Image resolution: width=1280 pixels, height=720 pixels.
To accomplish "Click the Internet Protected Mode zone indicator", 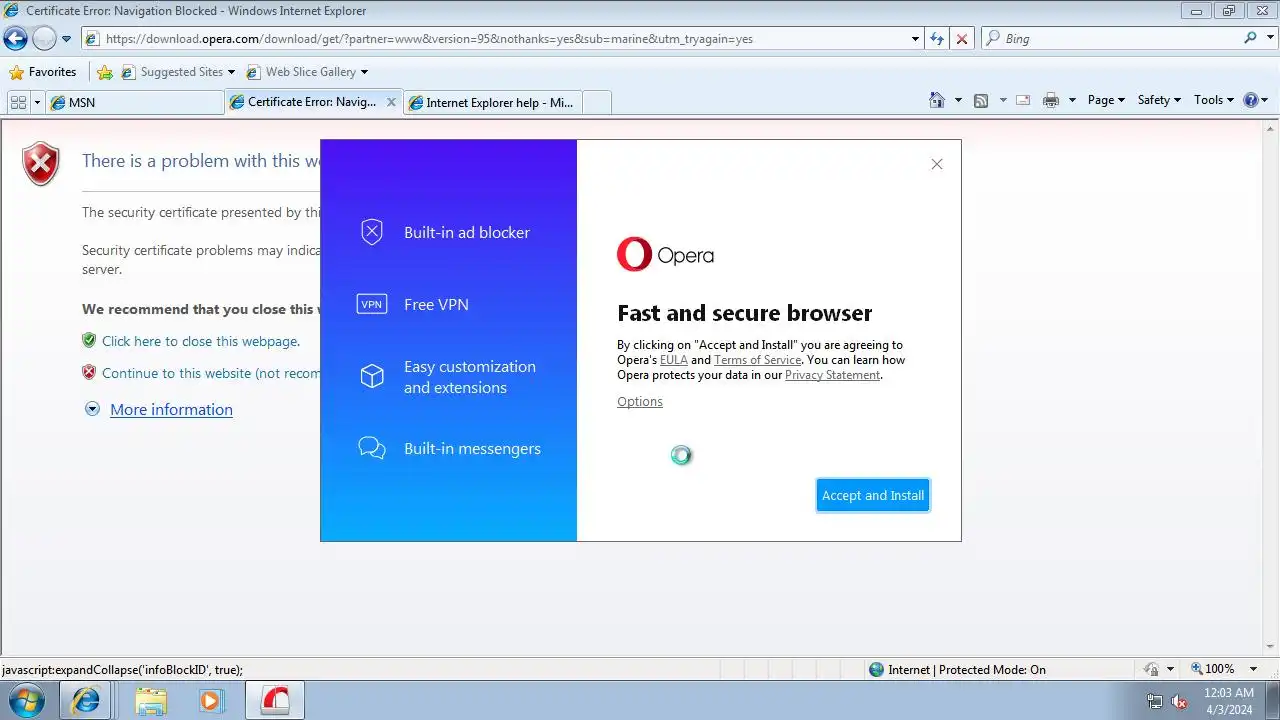I will (x=957, y=669).
